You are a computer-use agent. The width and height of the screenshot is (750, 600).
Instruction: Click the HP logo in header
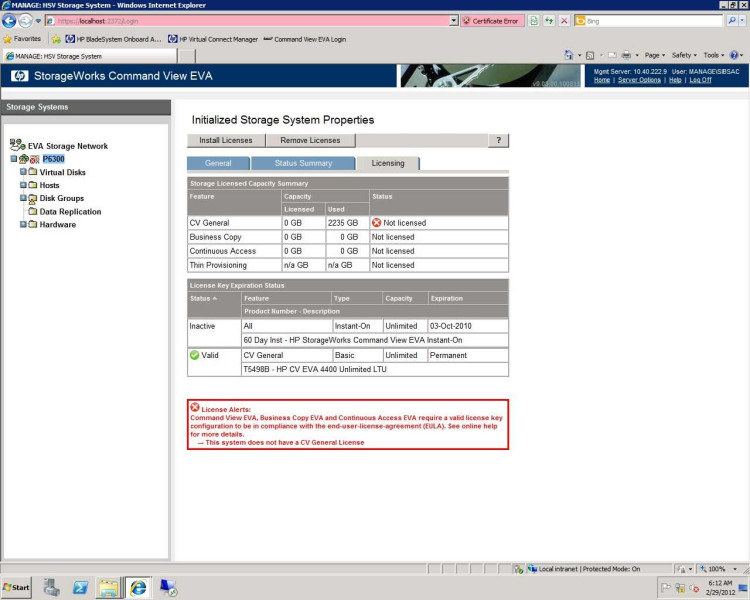[19, 76]
